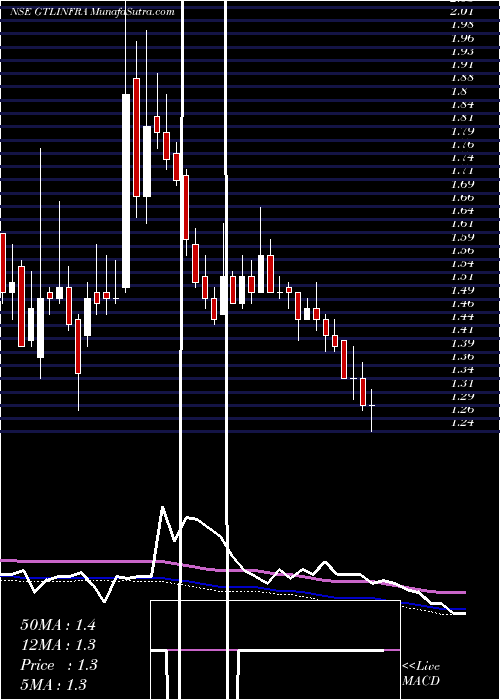The width and height of the screenshot is (500, 700).
Task: Click the 1.24 price axis label
Action: point(462,423)
